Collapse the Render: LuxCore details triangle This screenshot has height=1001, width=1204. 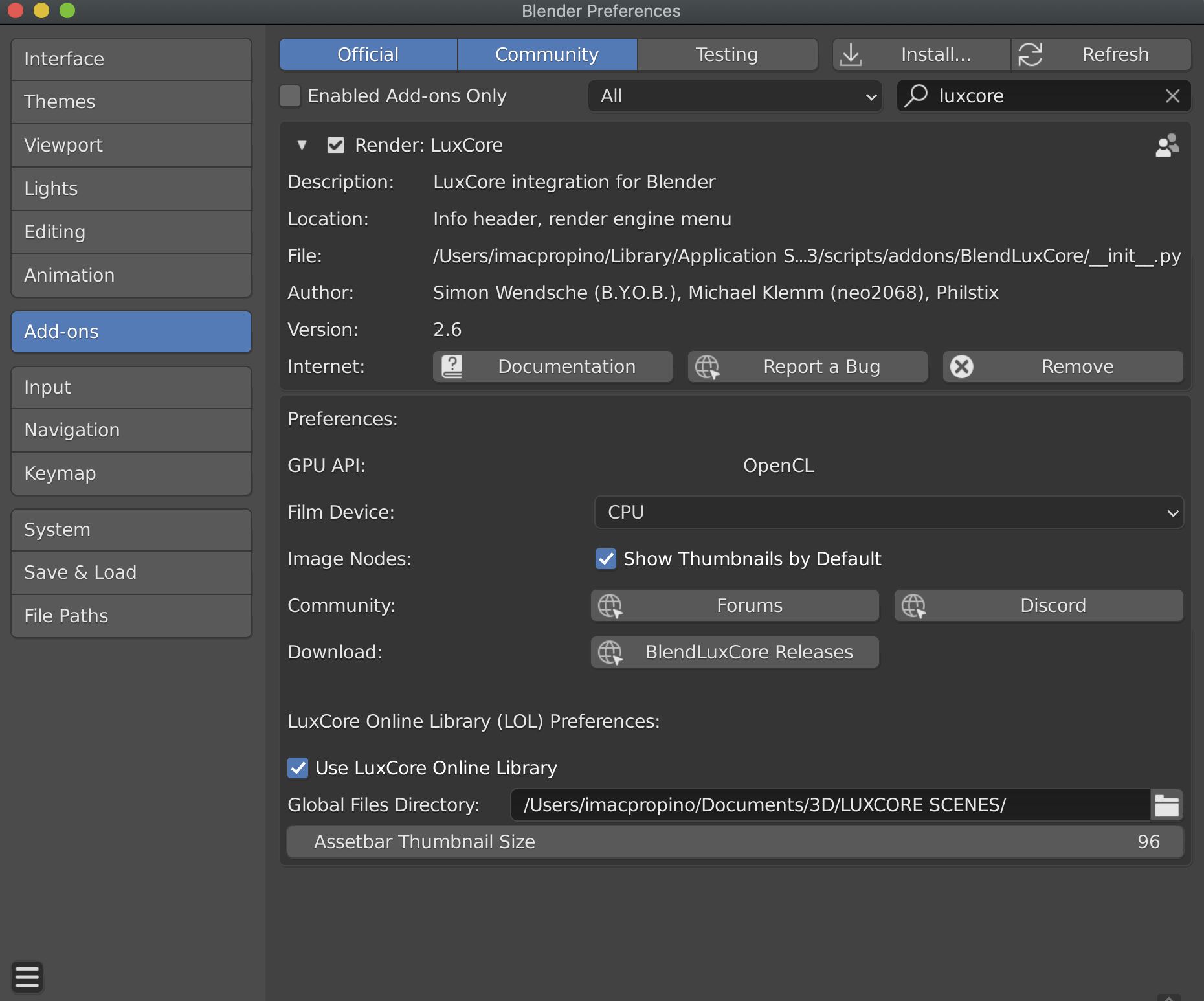point(302,146)
